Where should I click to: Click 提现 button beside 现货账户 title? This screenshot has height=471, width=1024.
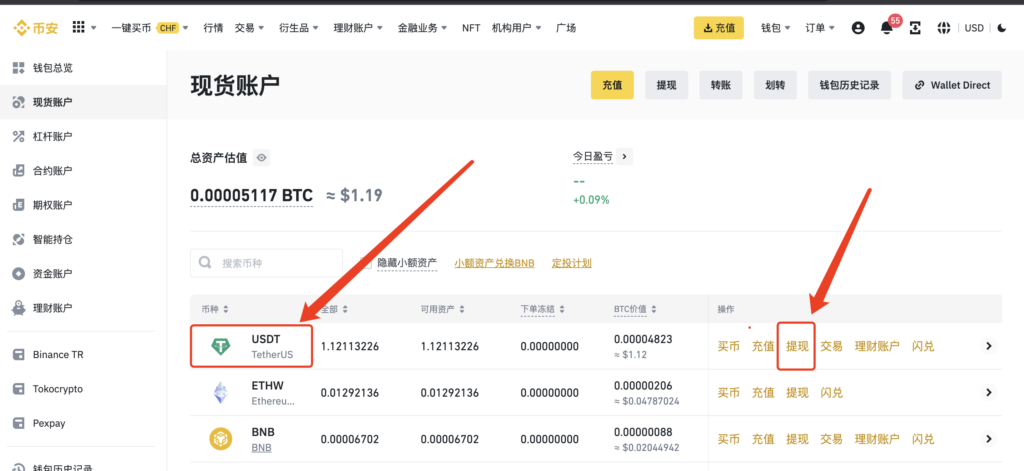pyautogui.click(x=666, y=85)
